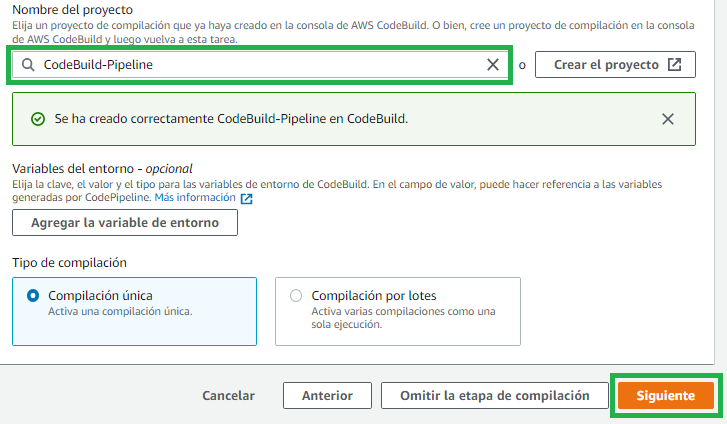This screenshot has height=424, width=727.
Task: Click the success message text about CodeBuild-Pipeline
Action: click(x=231, y=119)
